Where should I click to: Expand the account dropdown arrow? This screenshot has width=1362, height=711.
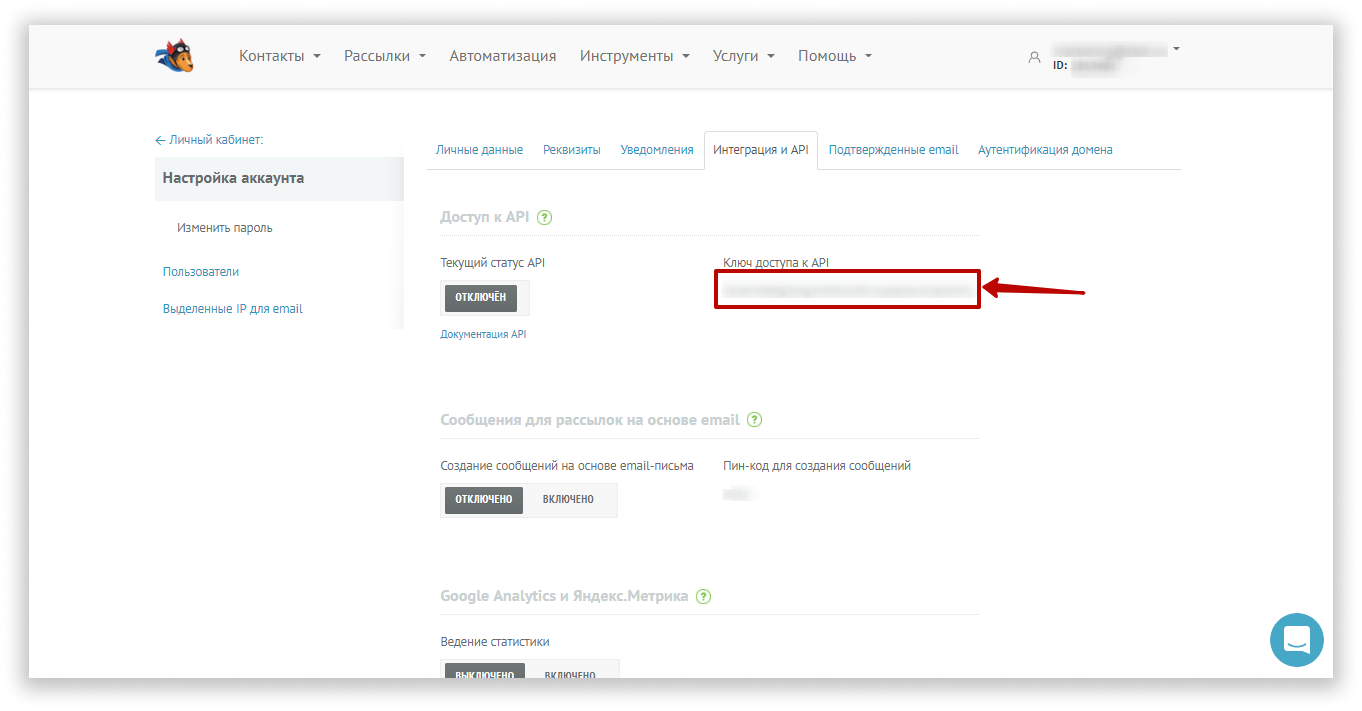(x=1176, y=49)
